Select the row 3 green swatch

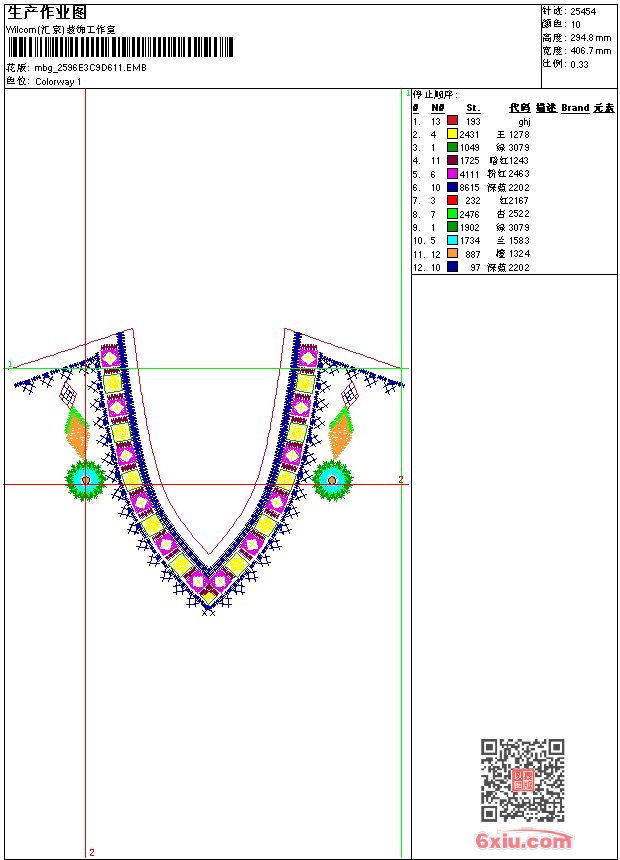[x=452, y=147]
